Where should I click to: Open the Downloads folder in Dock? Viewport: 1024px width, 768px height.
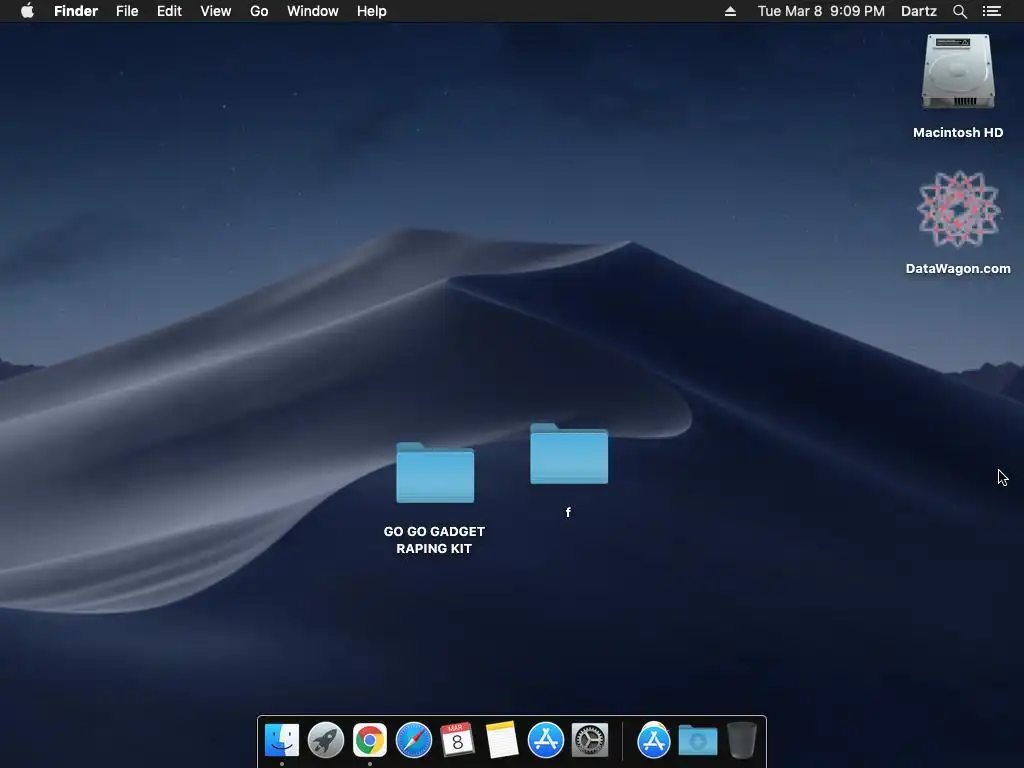point(697,740)
